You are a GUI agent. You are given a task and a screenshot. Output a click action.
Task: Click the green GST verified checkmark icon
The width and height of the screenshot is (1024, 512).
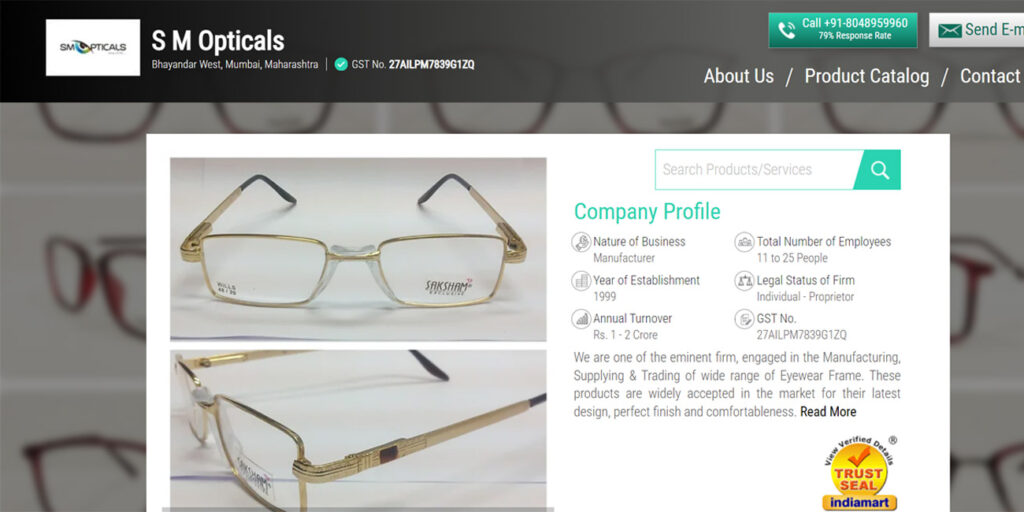click(x=341, y=64)
